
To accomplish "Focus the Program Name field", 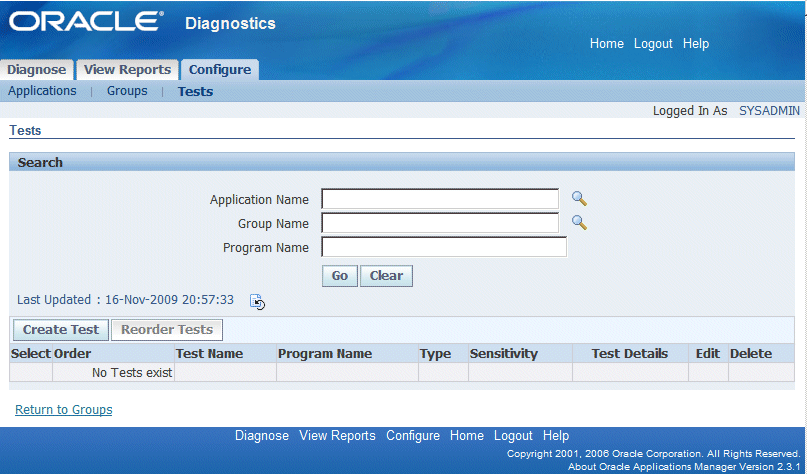I will (444, 247).
